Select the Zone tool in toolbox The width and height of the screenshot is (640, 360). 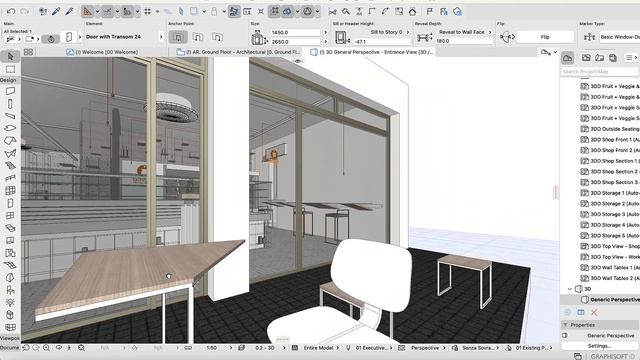click(x=10, y=253)
